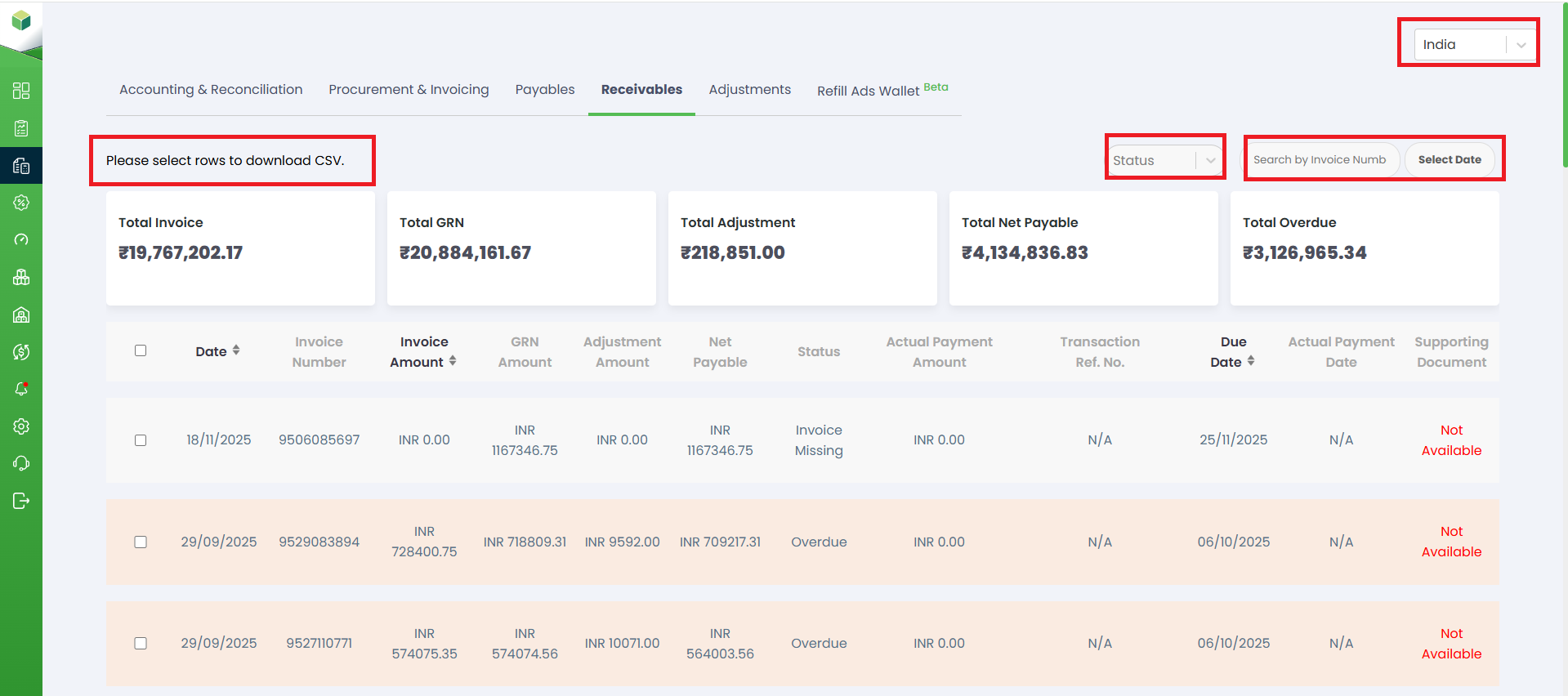Screen dimensions: 1568x696
Task: Switch to the Payables tab
Action: coord(544,90)
